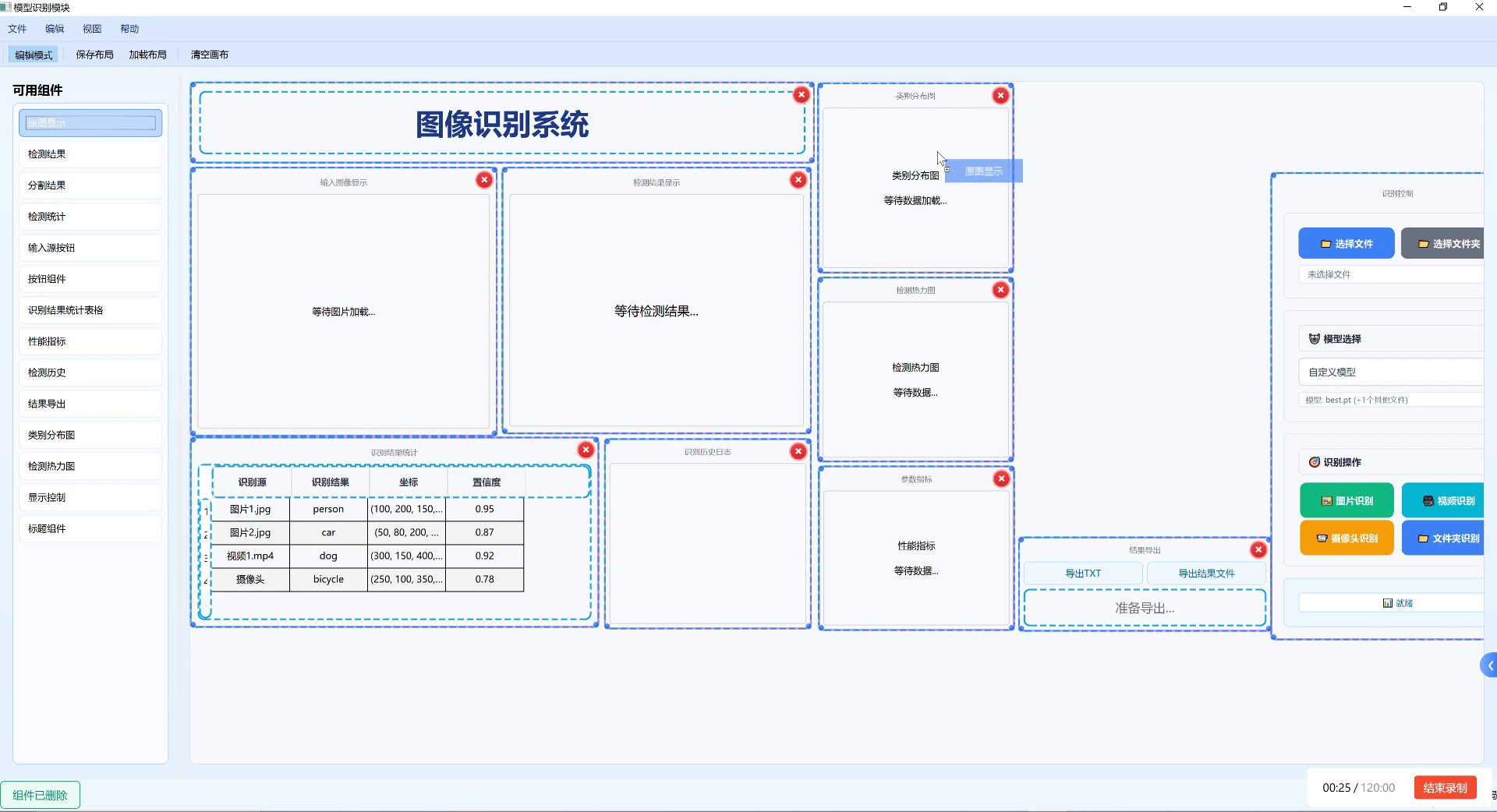Select 结果导出 in the component list
Viewport: 1497px width, 812px height.
(x=90, y=404)
